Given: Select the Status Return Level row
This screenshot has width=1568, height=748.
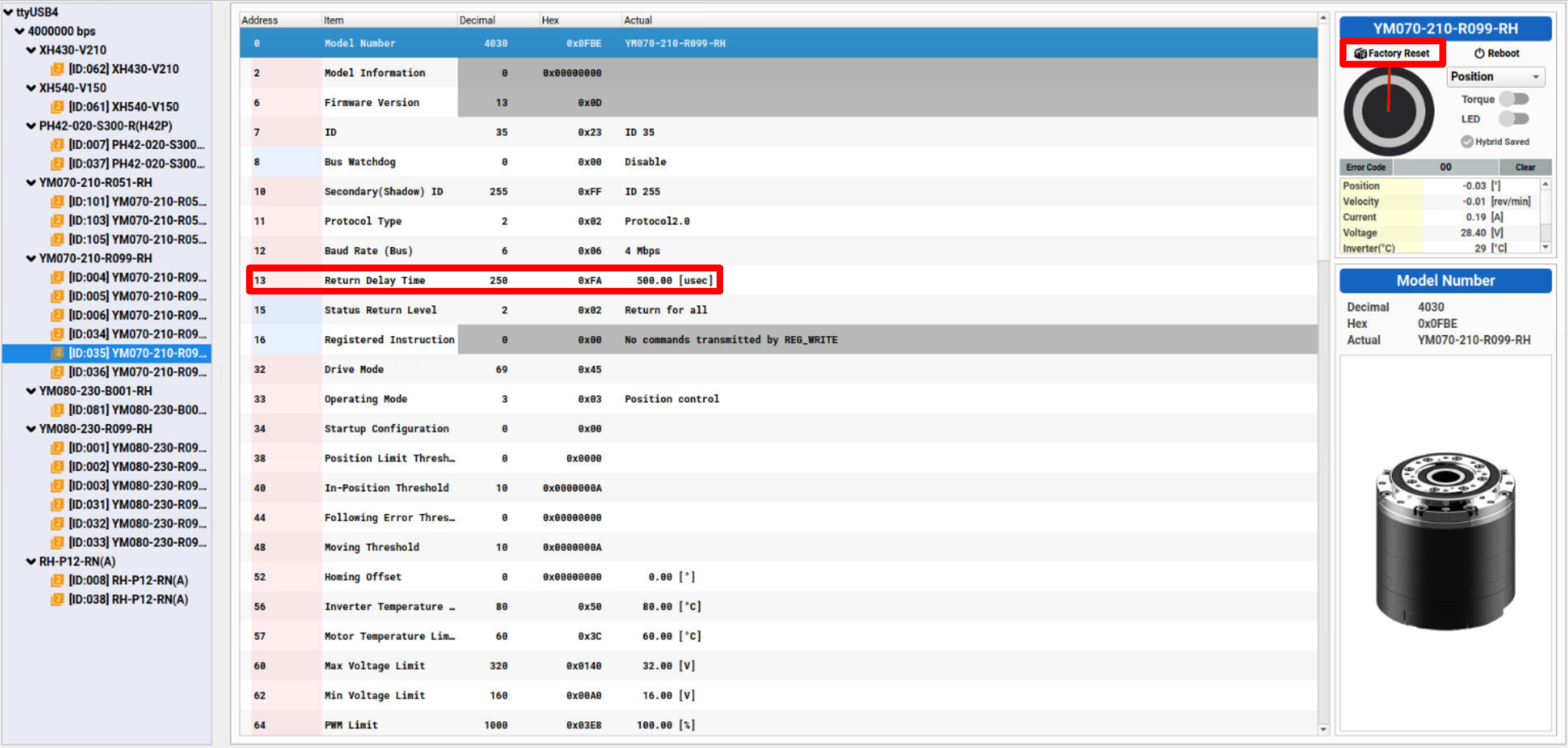Looking at the screenshot, I should [x=778, y=310].
